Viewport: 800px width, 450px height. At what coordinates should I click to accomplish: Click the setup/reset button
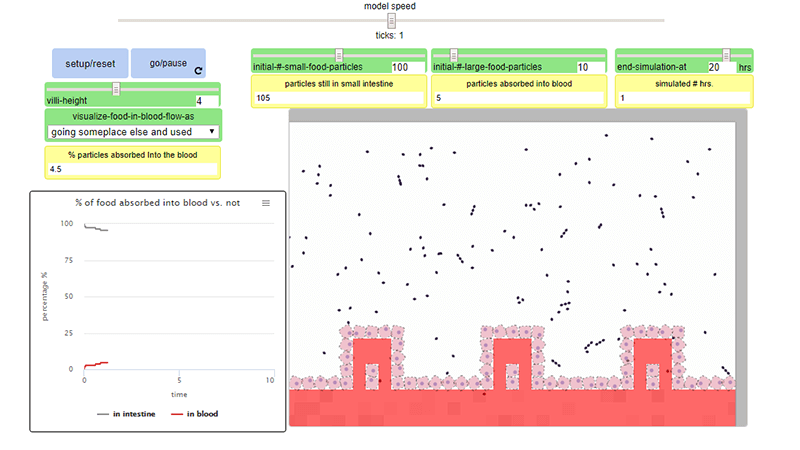coord(90,63)
